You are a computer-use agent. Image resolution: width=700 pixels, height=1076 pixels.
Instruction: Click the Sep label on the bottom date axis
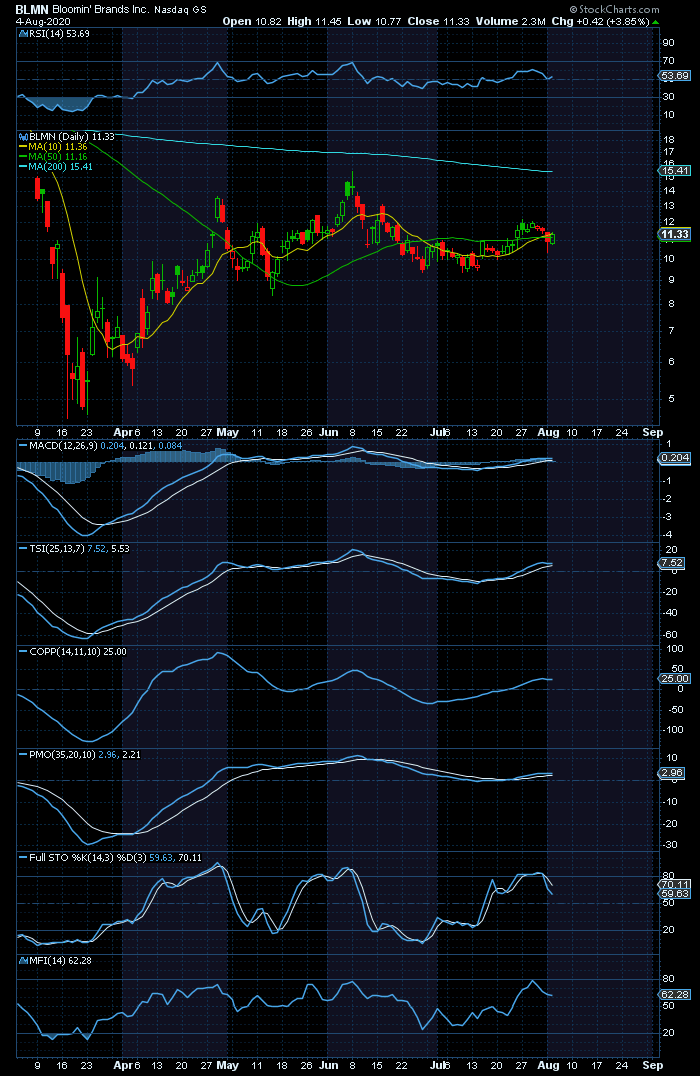coord(653,1066)
